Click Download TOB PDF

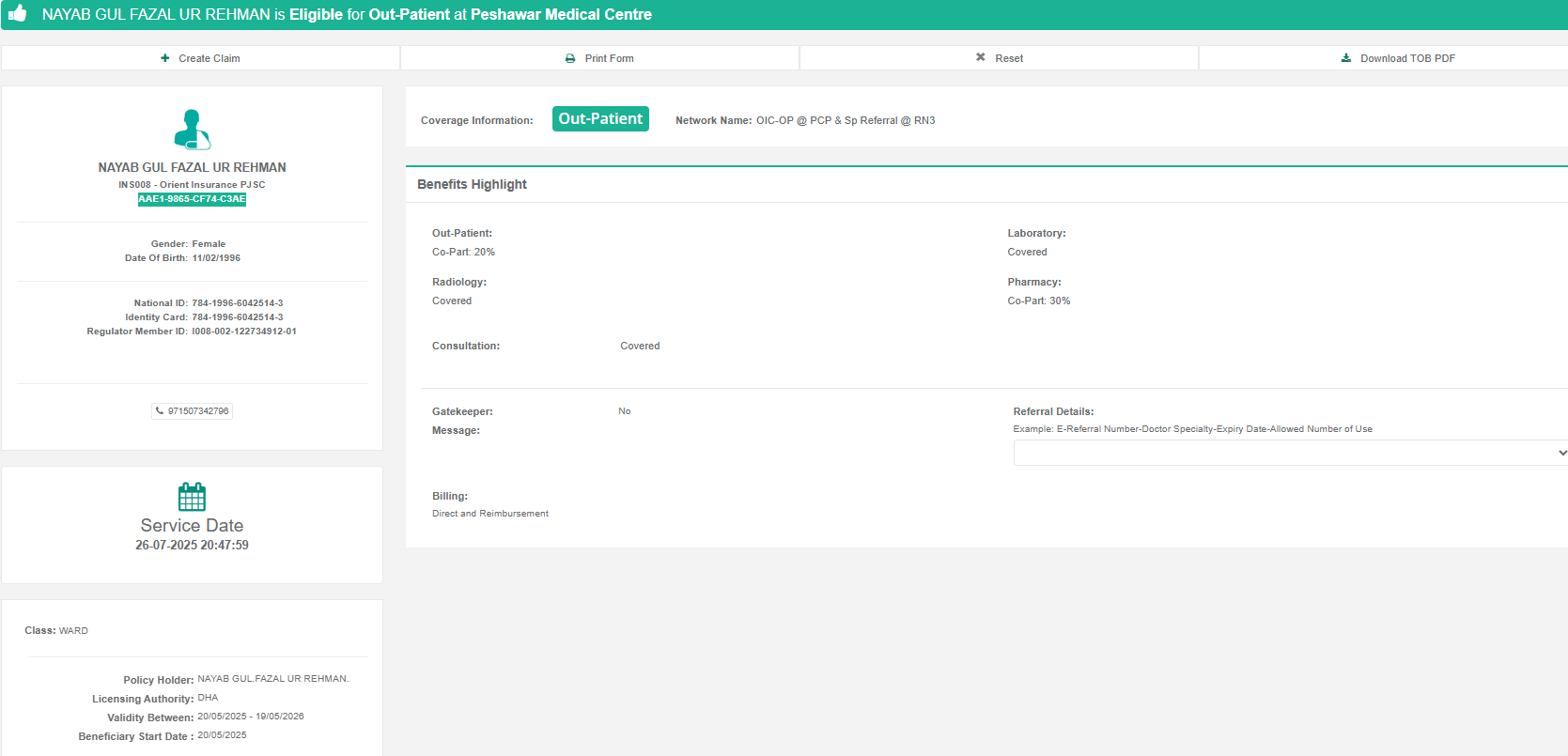(x=1407, y=58)
